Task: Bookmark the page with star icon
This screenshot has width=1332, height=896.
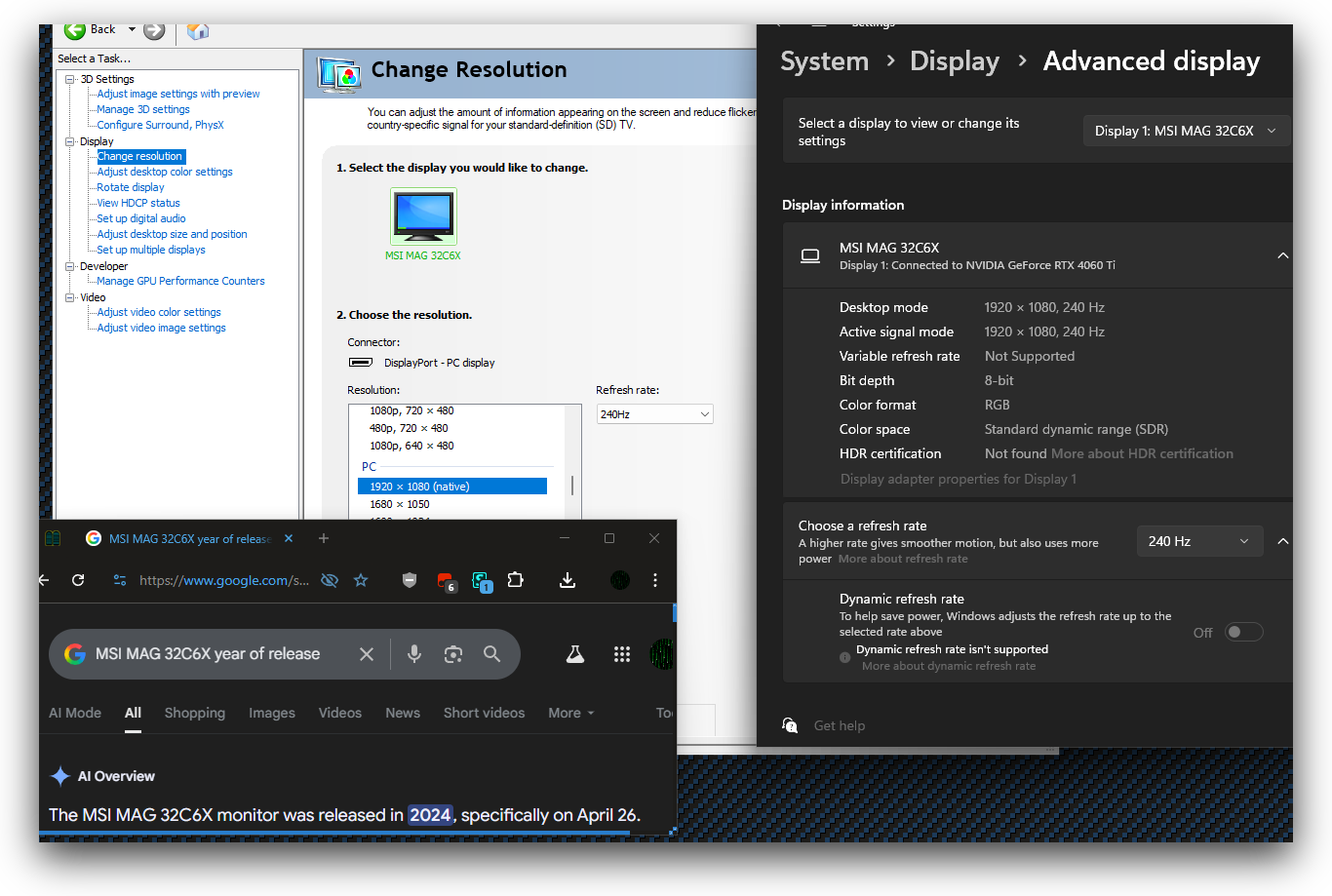Action: [x=361, y=580]
